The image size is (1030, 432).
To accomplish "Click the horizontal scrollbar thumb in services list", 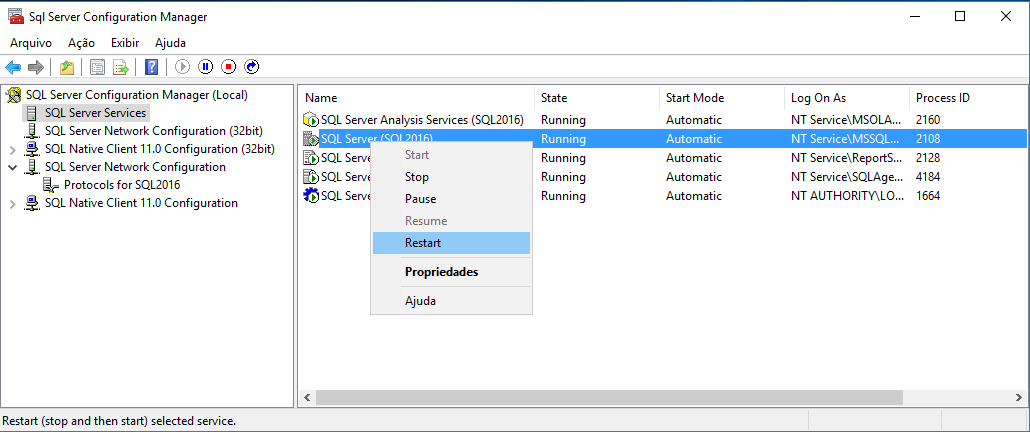I will 609,397.
